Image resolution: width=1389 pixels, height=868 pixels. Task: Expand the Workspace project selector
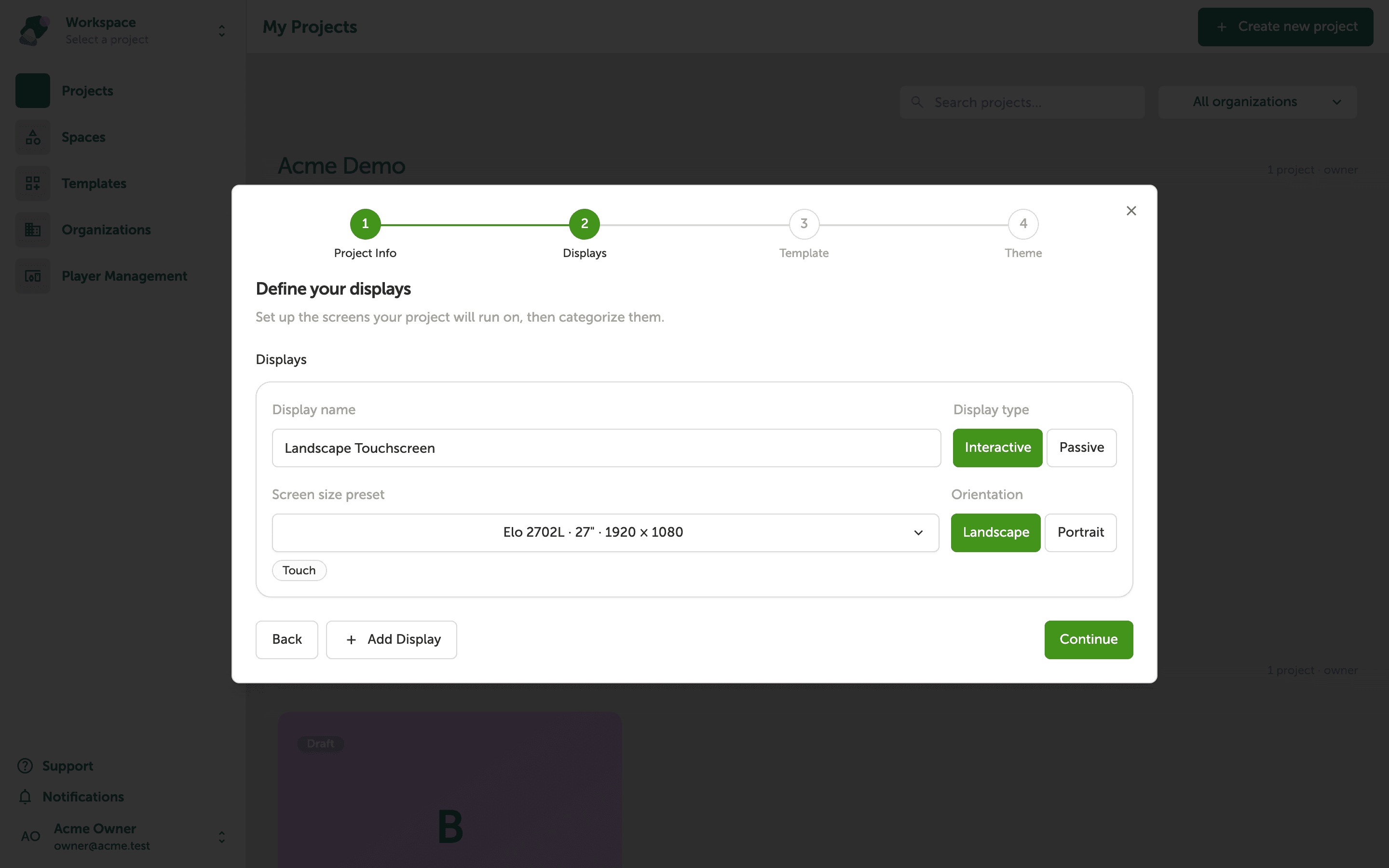[x=221, y=30]
